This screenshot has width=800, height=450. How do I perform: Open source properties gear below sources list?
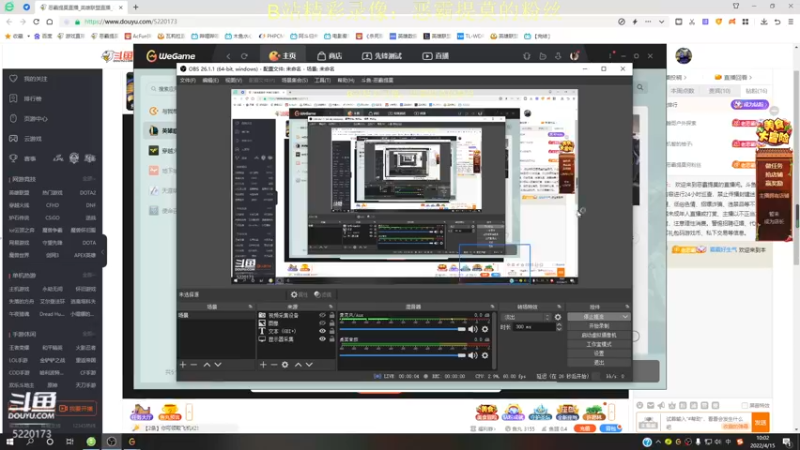285,365
